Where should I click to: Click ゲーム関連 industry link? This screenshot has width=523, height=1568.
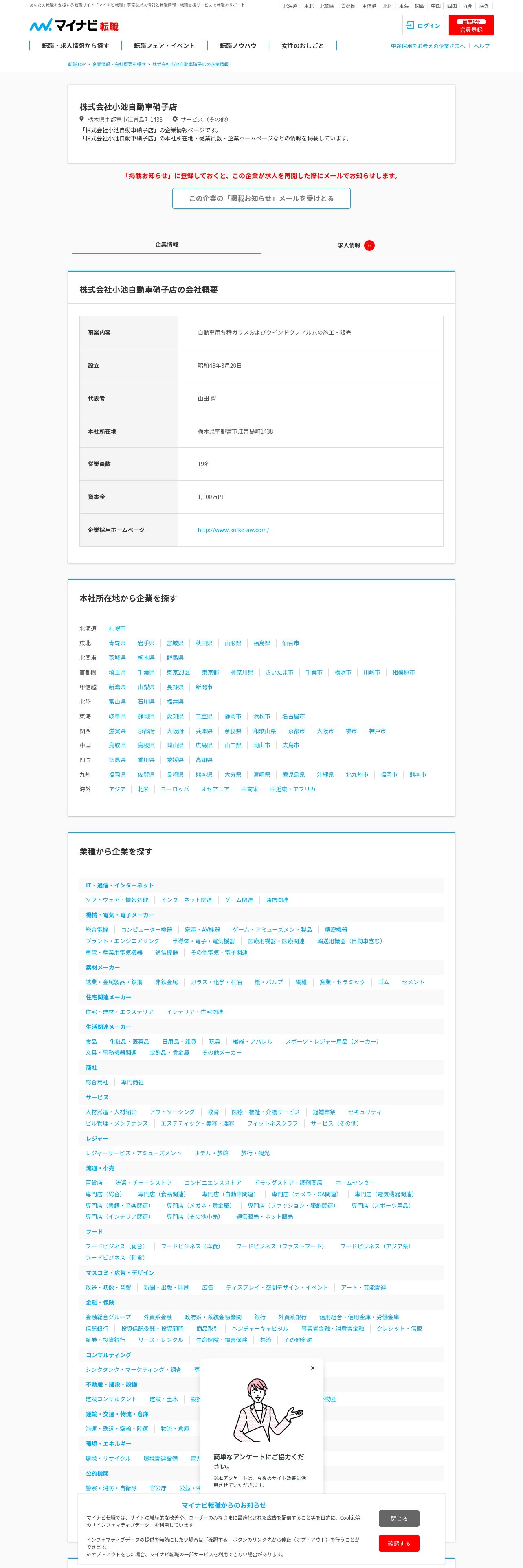[239, 900]
